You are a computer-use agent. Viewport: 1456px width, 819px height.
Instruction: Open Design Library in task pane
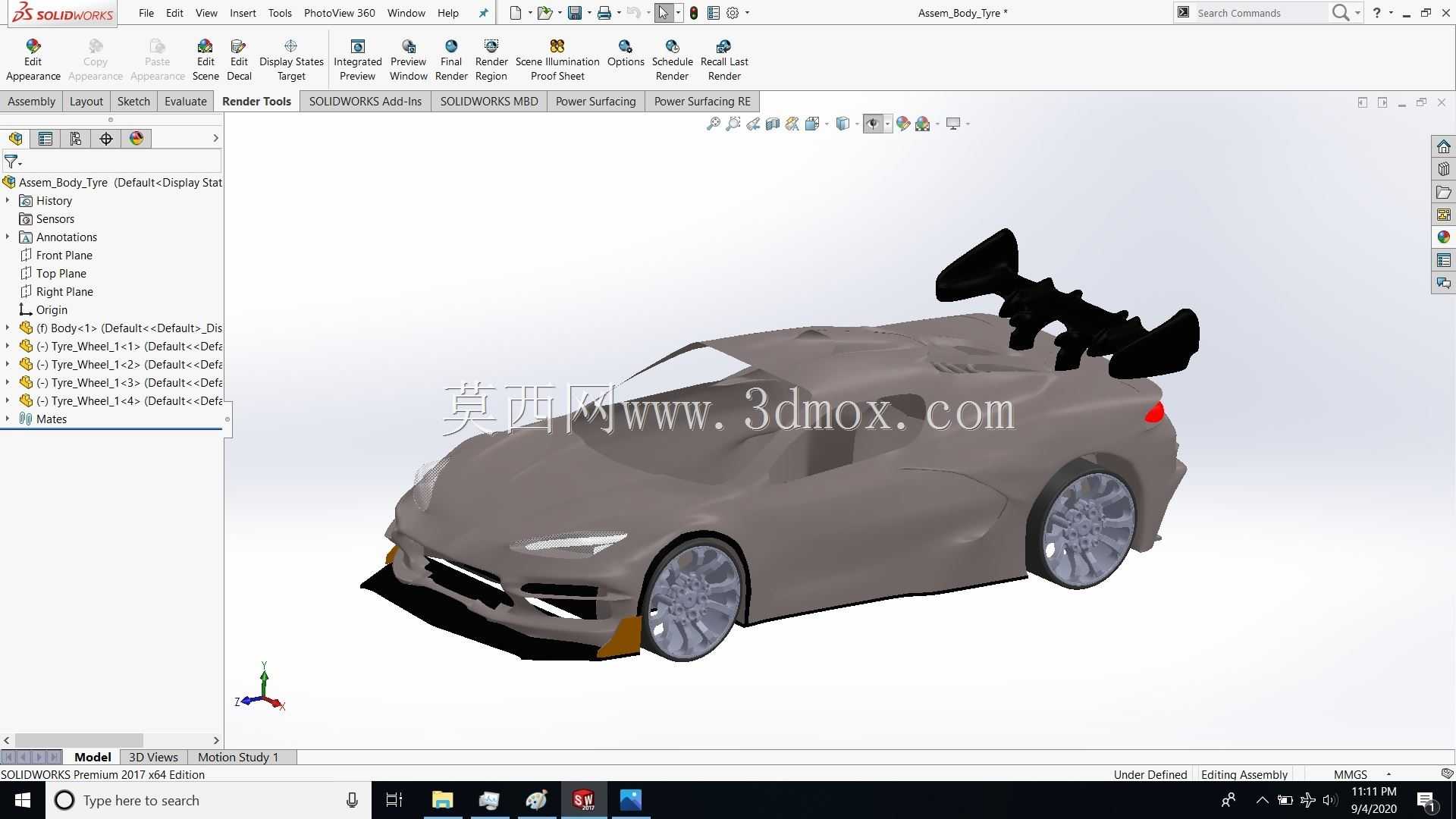[x=1444, y=169]
